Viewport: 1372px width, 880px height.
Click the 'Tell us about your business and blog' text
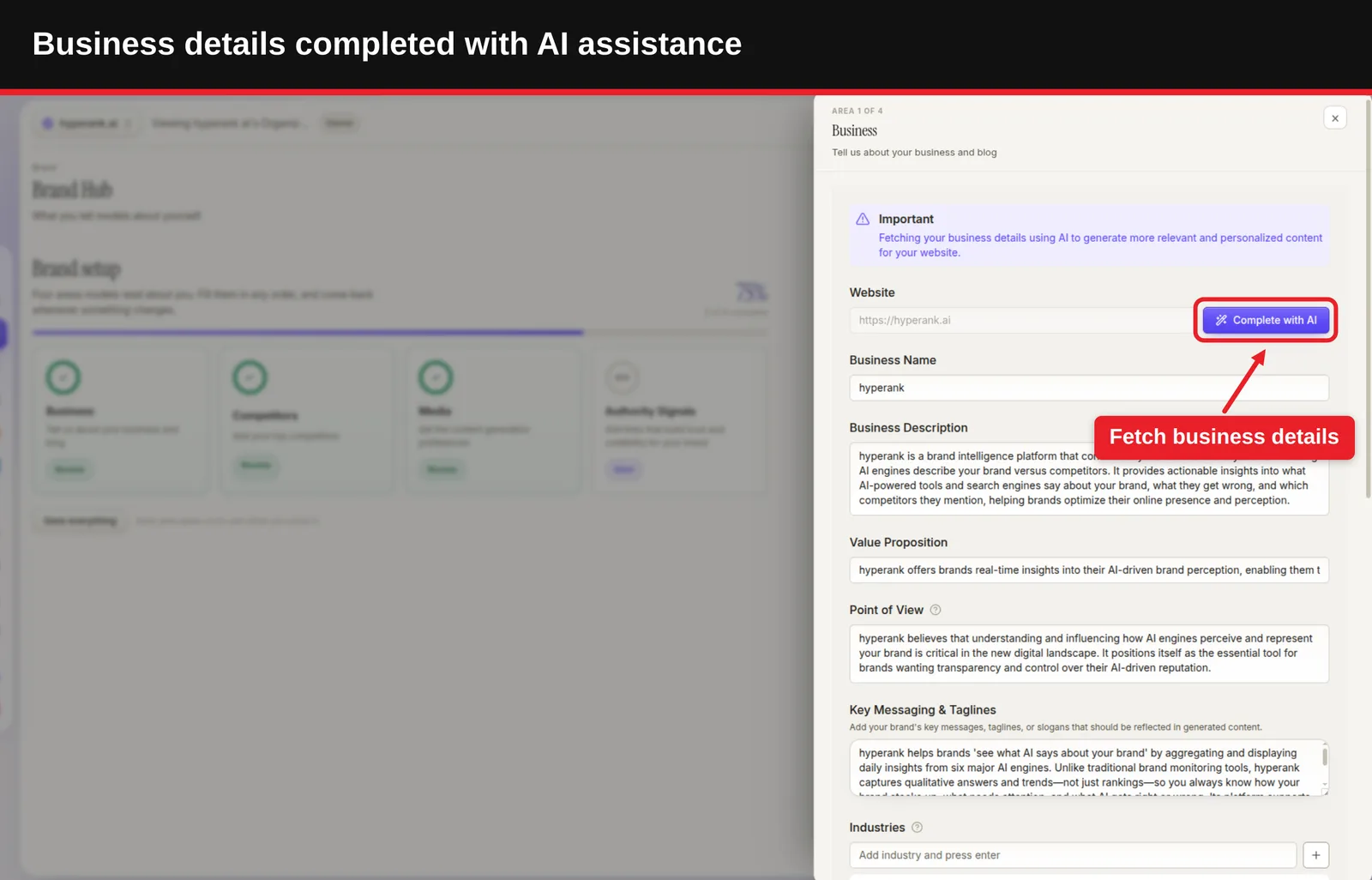click(x=914, y=153)
